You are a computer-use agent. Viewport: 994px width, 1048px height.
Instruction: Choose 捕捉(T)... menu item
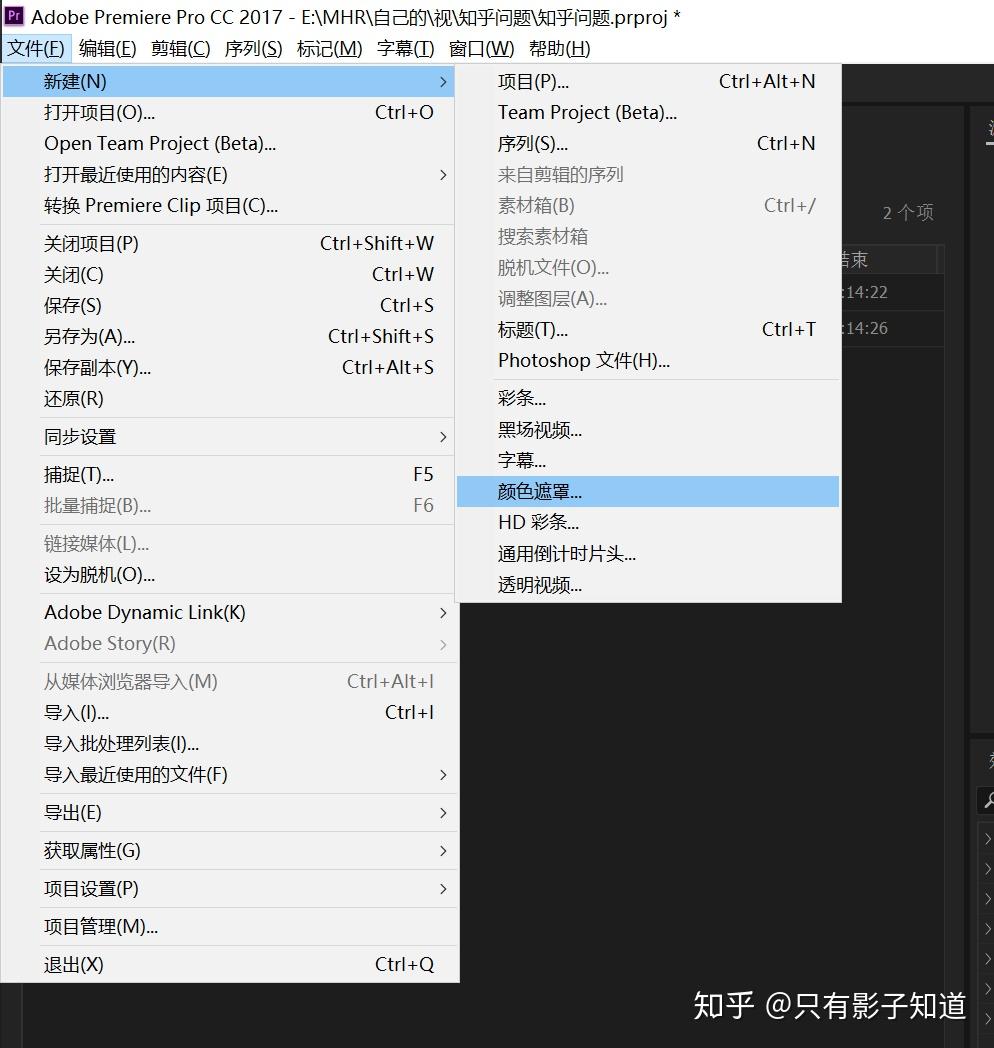point(229,475)
